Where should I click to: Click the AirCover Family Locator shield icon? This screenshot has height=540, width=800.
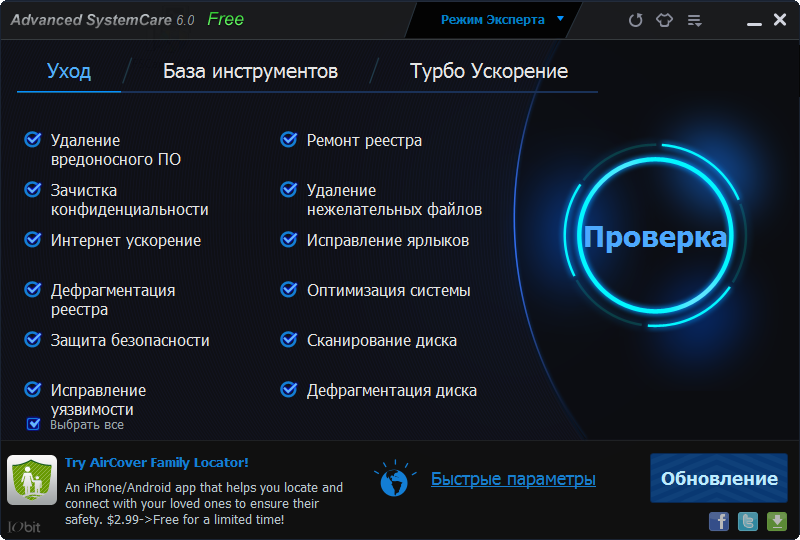(32, 480)
